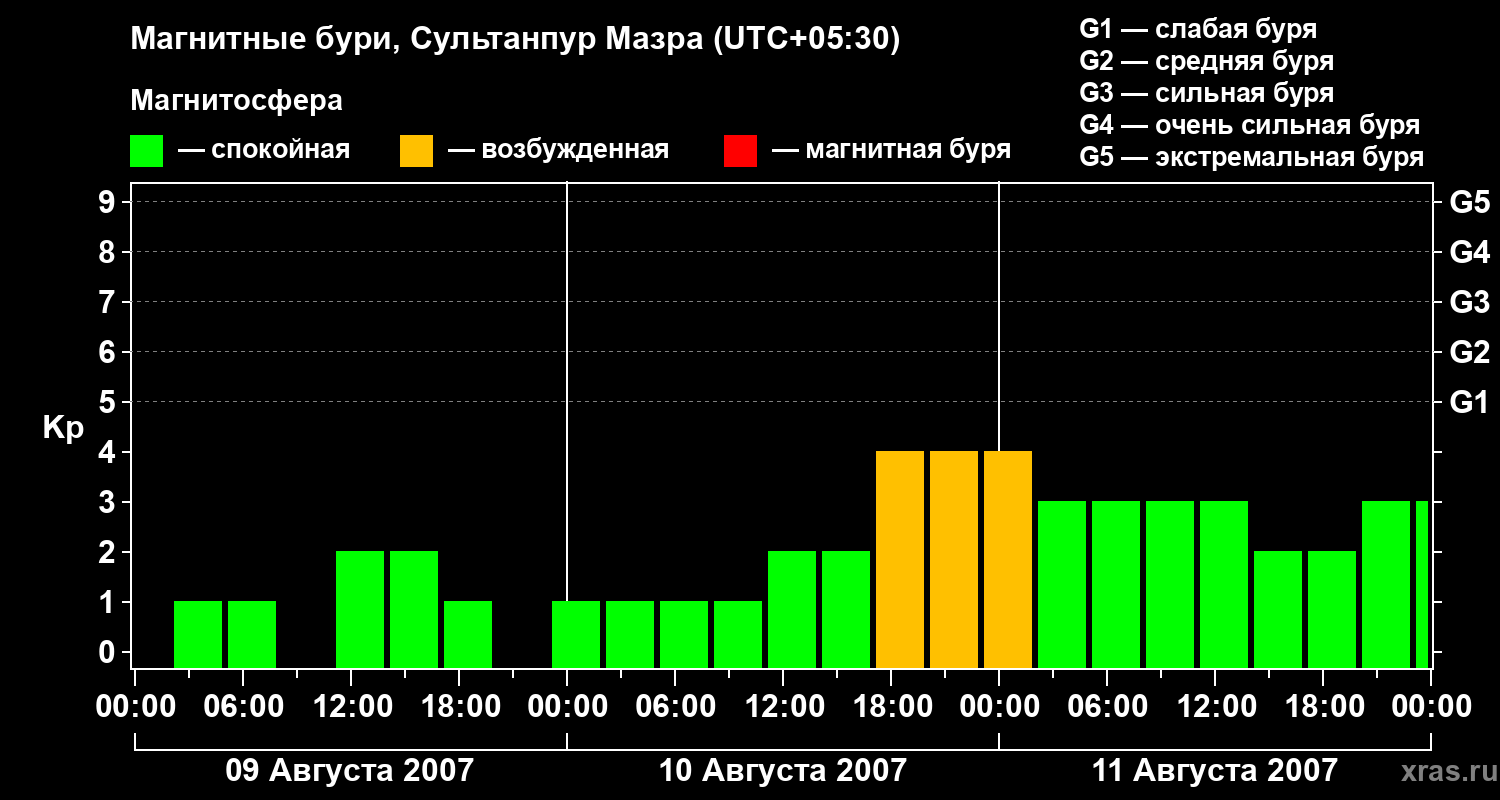Click the 12:00 time label above '10 Августа 2007'
The width and height of the screenshot is (1500, 800).
tap(783, 707)
